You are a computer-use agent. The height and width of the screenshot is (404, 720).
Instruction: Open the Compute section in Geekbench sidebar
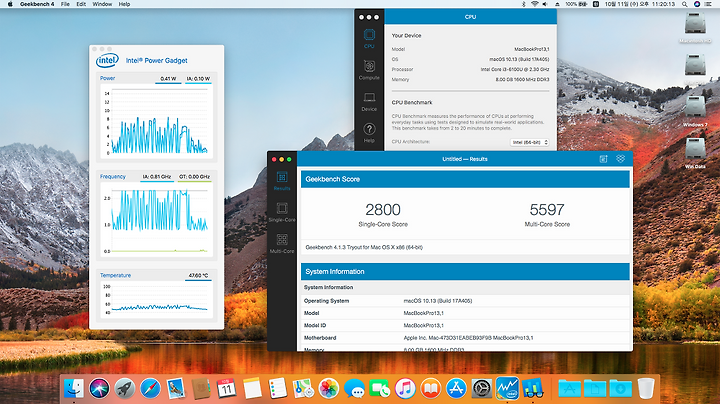pyautogui.click(x=369, y=70)
